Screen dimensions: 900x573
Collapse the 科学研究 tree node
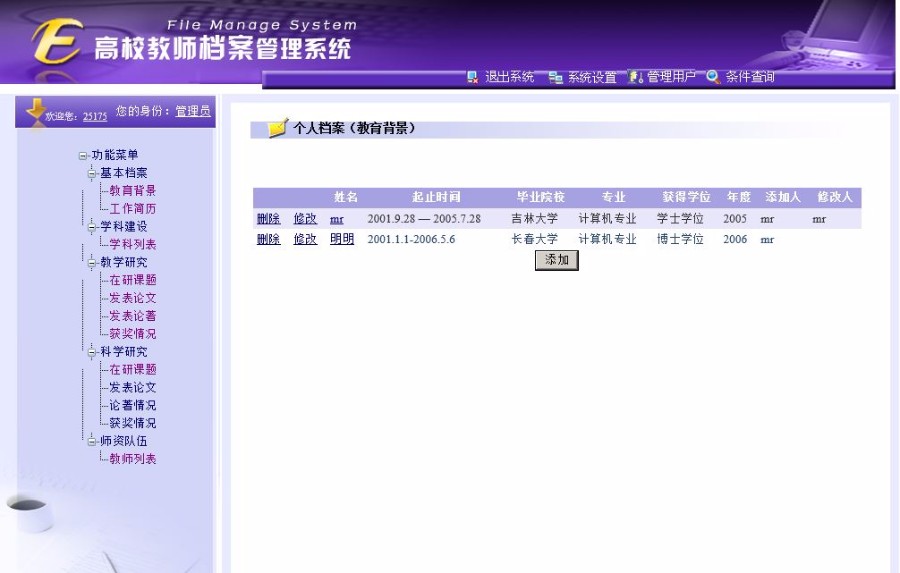pyautogui.click(x=92, y=352)
